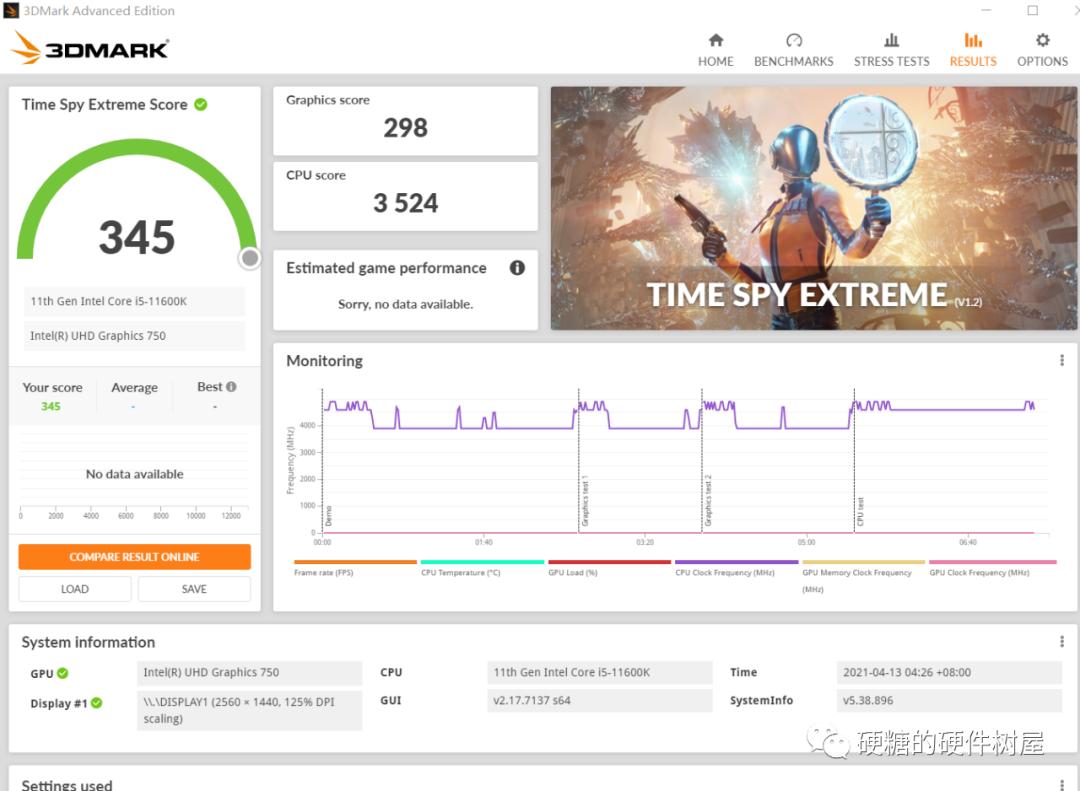Click the LOAD button
This screenshot has height=791, width=1080.
tap(75, 589)
